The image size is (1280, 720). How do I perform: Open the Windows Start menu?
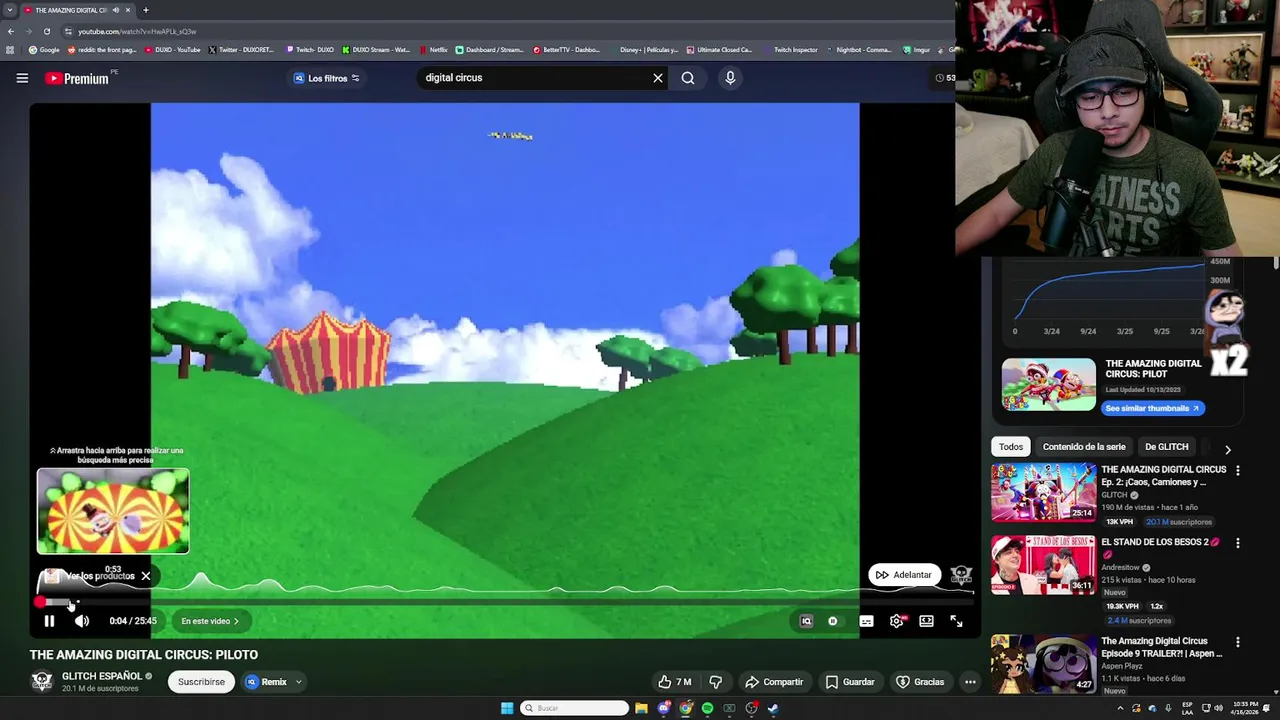coord(507,708)
